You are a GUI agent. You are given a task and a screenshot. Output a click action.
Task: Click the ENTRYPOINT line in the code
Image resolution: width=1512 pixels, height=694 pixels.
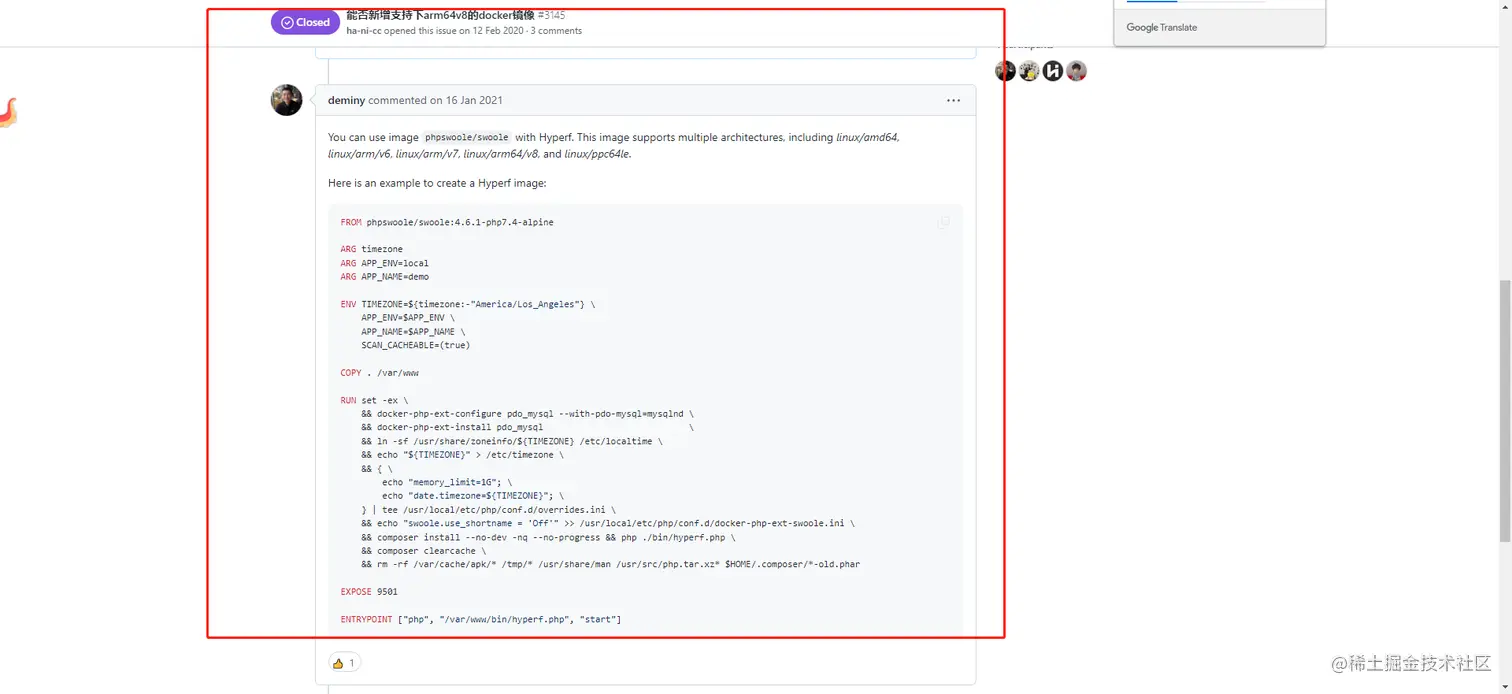click(480, 620)
